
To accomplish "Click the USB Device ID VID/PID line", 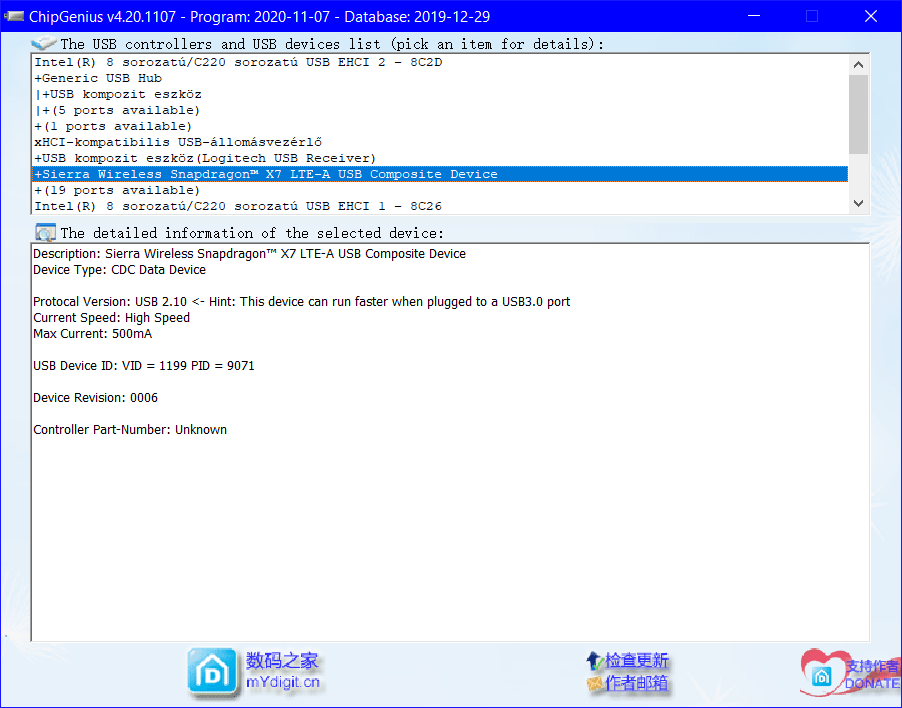I will point(143,366).
